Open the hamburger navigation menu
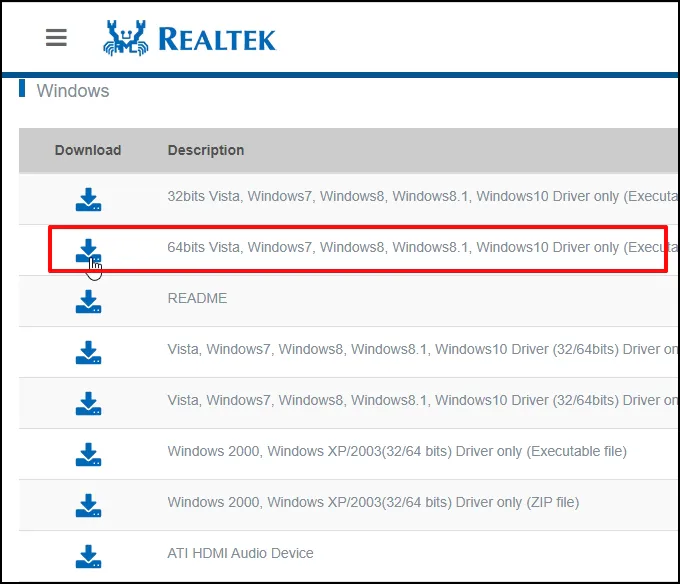 click(x=56, y=37)
